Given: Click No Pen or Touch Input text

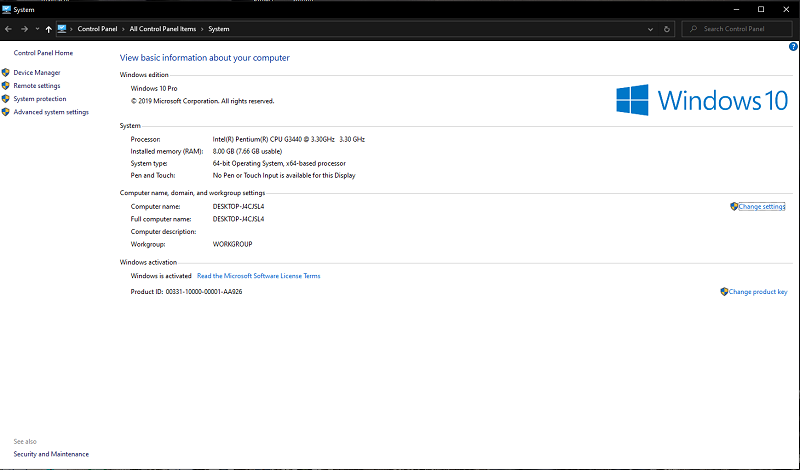Looking at the screenshot, I should point(284,176).
